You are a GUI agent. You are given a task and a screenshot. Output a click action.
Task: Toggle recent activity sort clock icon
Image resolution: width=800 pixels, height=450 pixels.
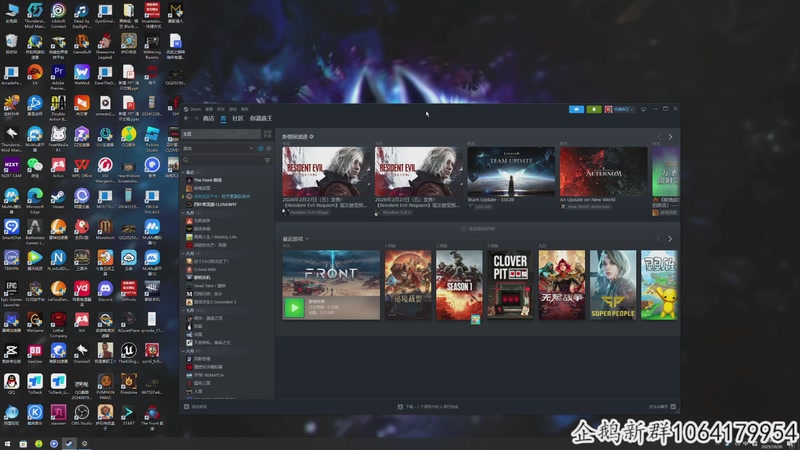click(261, 148)
